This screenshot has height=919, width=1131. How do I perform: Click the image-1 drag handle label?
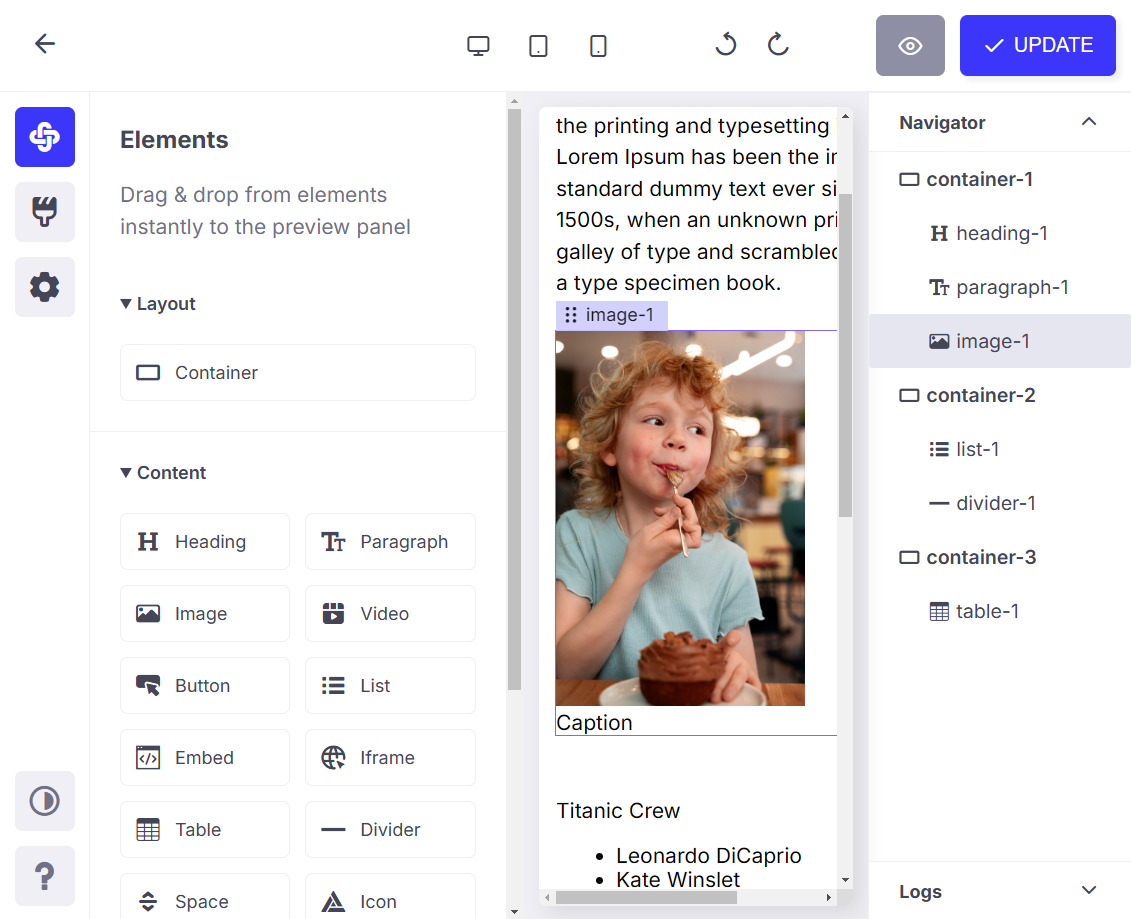pyautogui.click(x=611, y=316)
